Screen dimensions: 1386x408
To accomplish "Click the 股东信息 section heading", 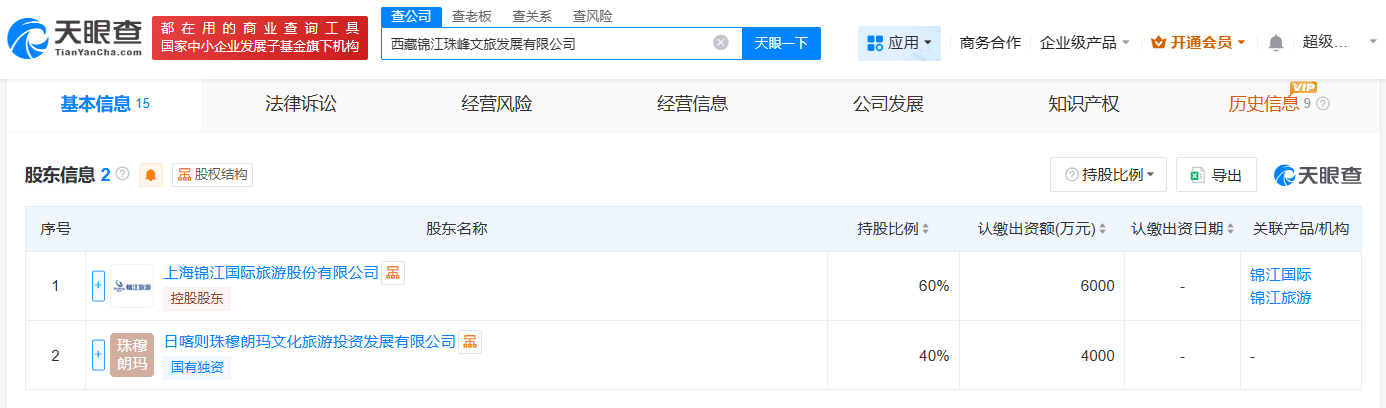I will click(x=60, y=175).
